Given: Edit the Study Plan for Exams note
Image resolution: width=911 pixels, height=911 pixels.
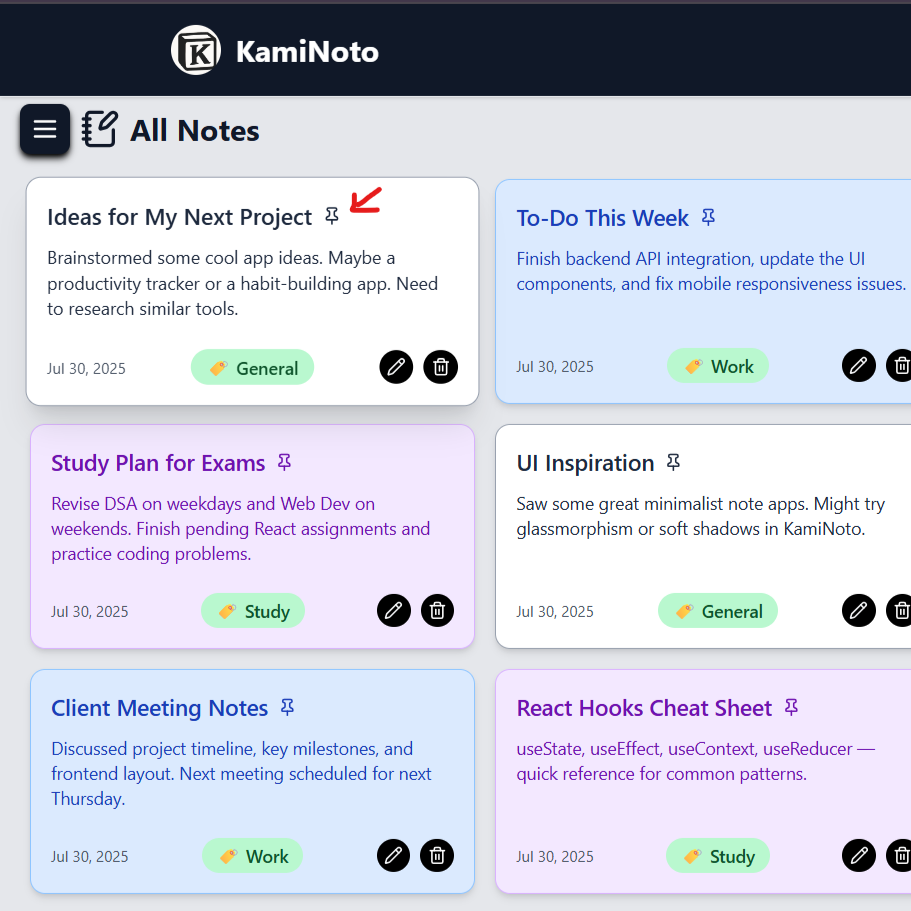Looking at the screenshot, I should point(394,610).
